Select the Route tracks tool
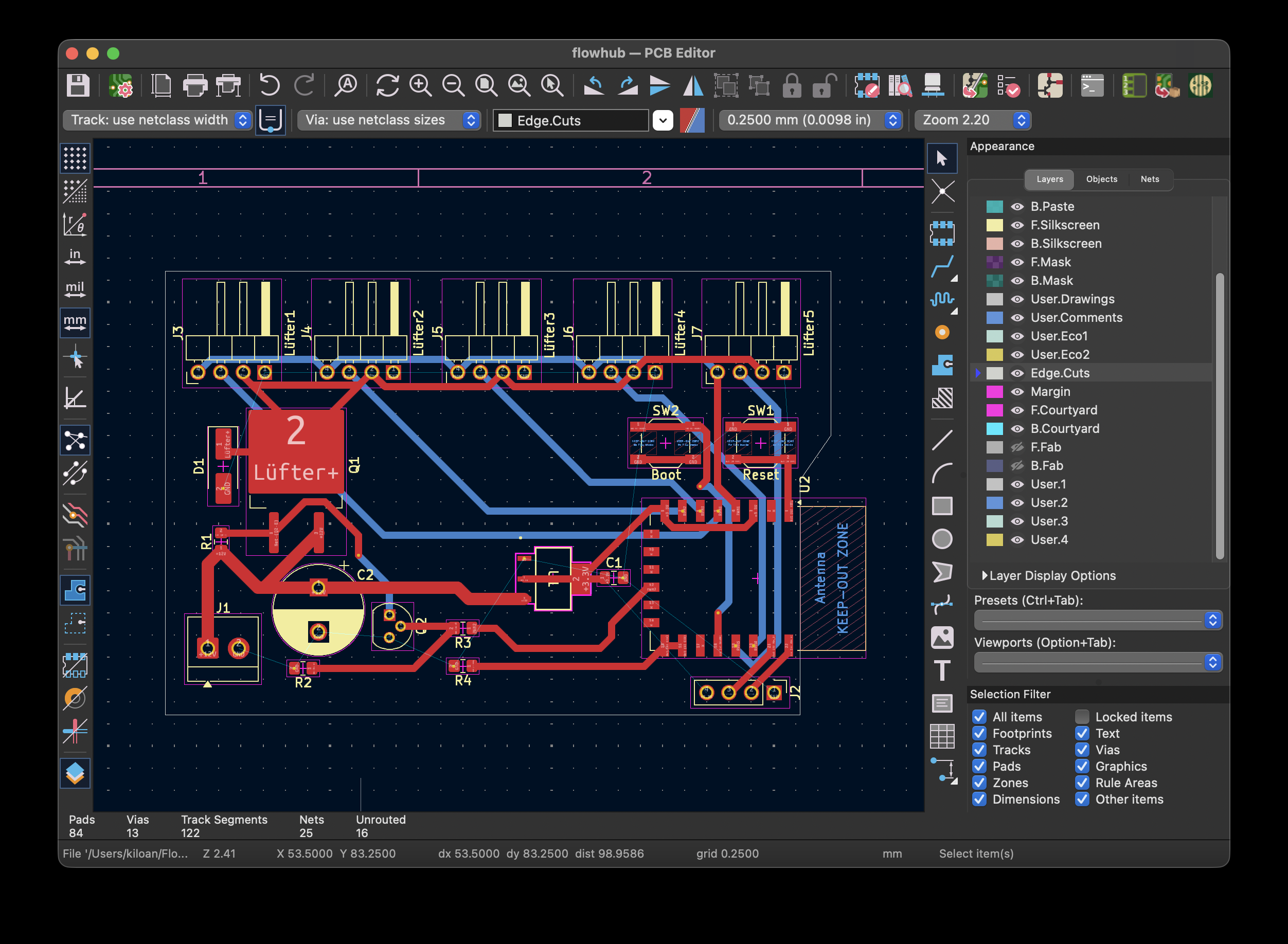Screen dimensions: 1288x944 pos(941,266)
